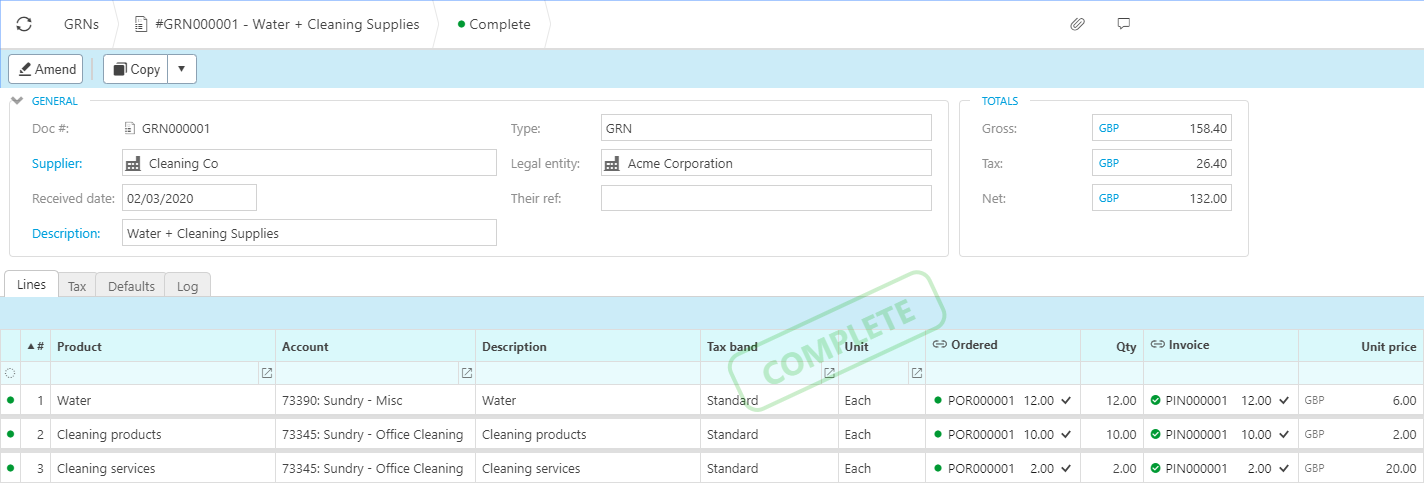Open the Product column filter pop-out icon
The width and height of the screenshot is (1424, 483).
[266, 373]
